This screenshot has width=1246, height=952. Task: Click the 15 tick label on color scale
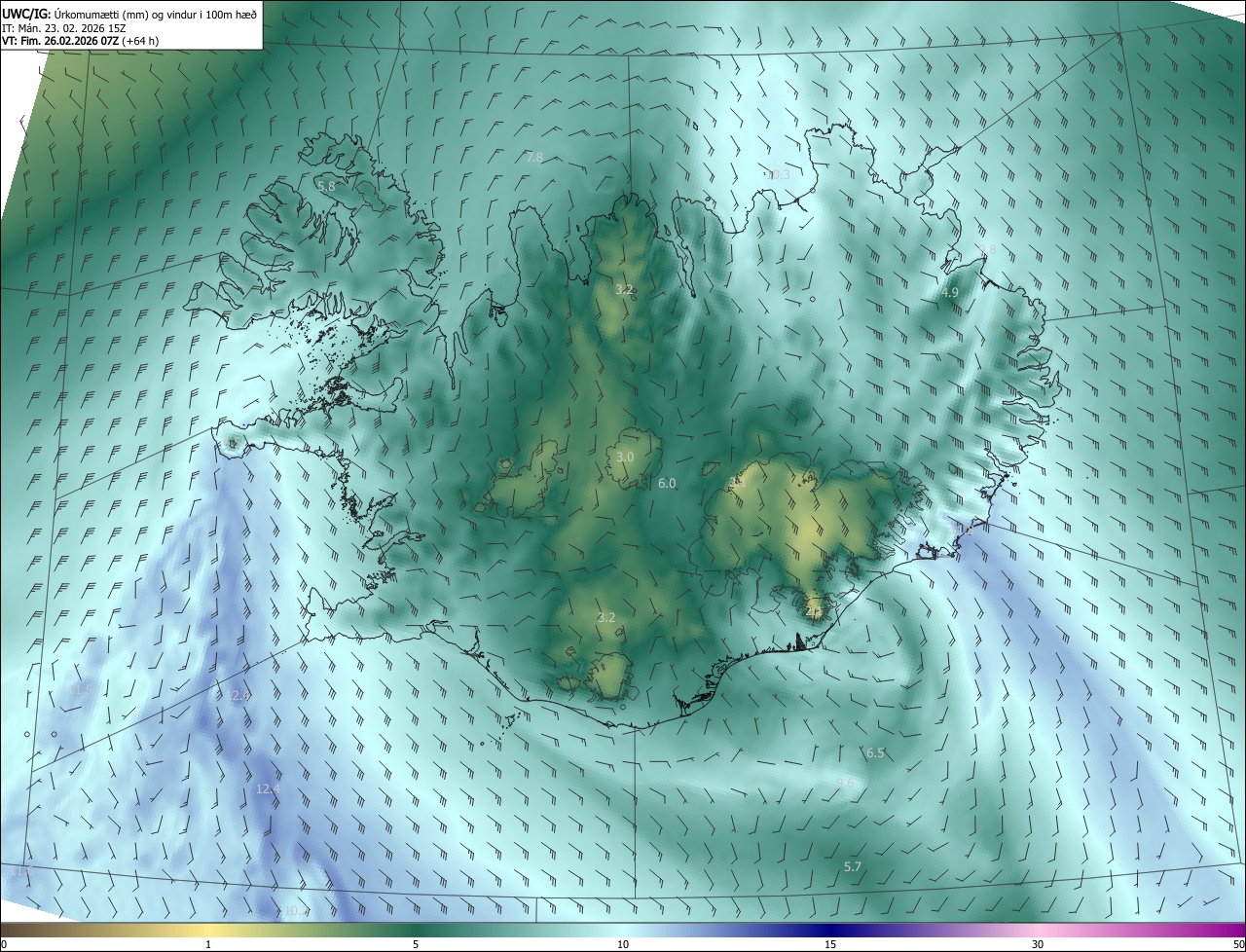pyautogui.click(x=830, y=944)
